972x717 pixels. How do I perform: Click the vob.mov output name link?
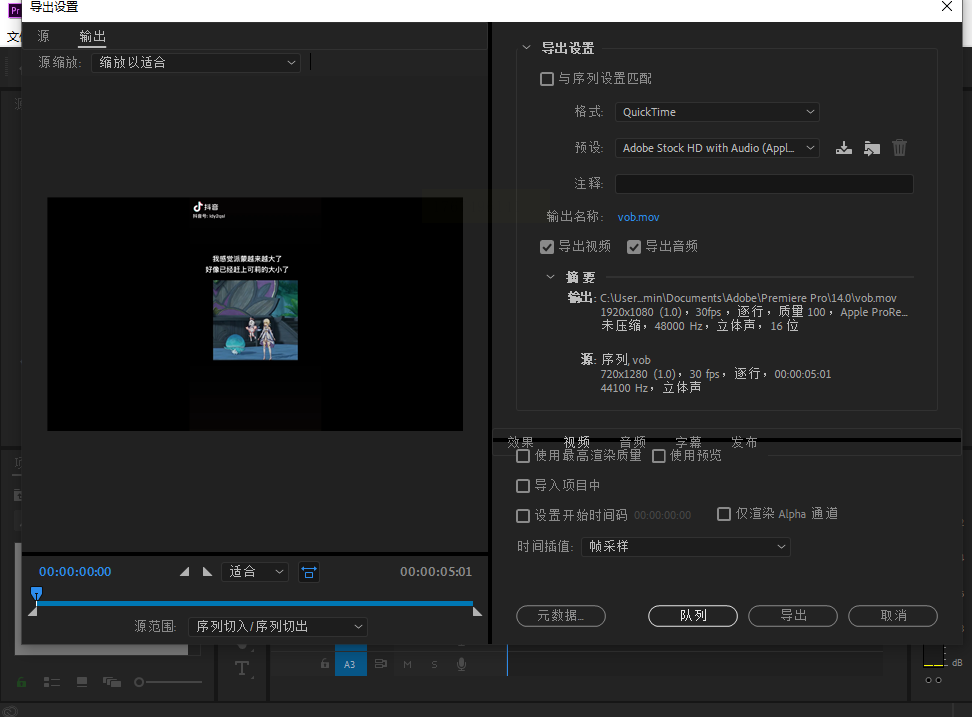click(638, 217)
